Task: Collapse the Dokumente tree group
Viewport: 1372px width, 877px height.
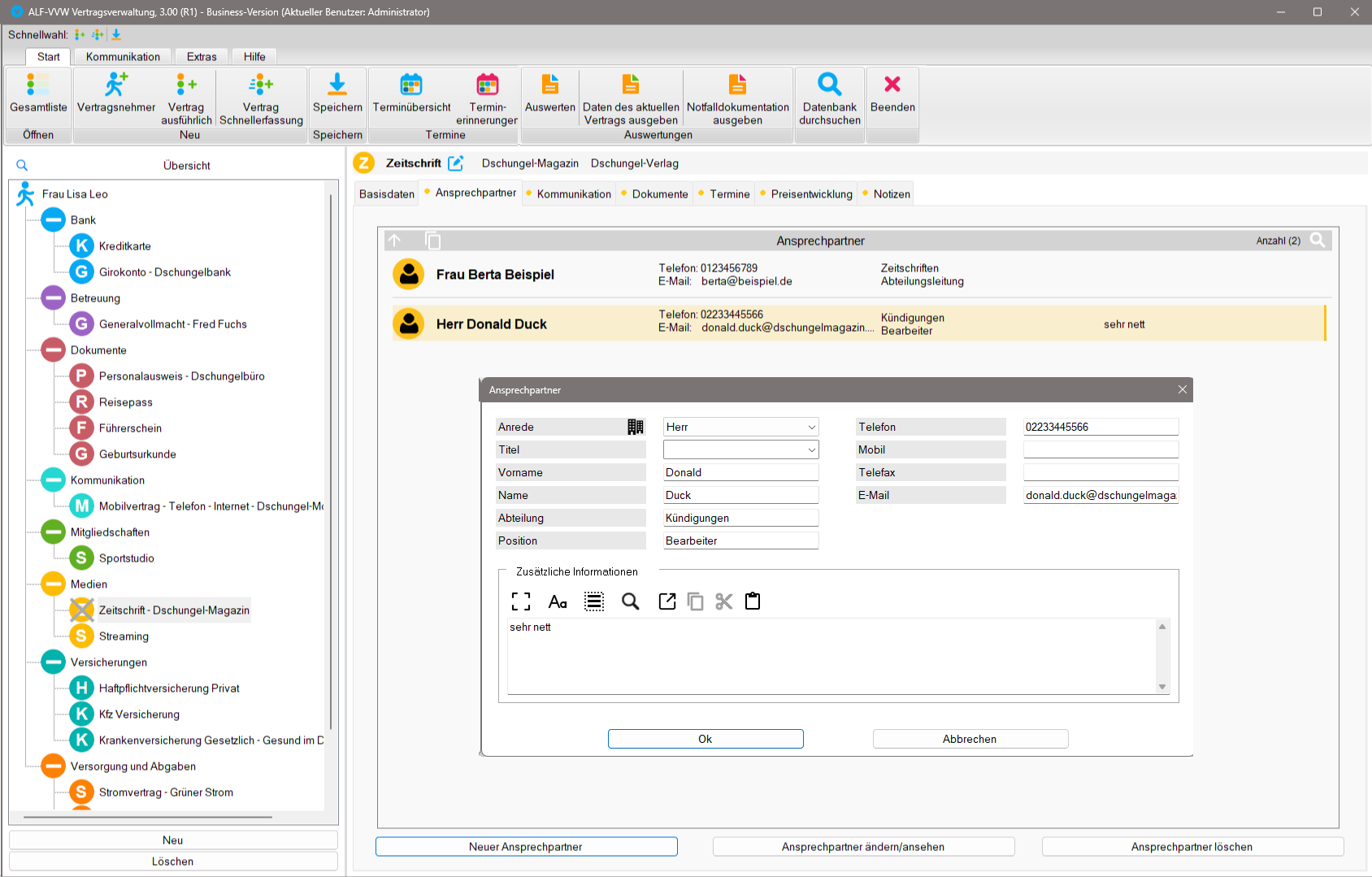Action: pyautogui.click(x=54, y=350)
